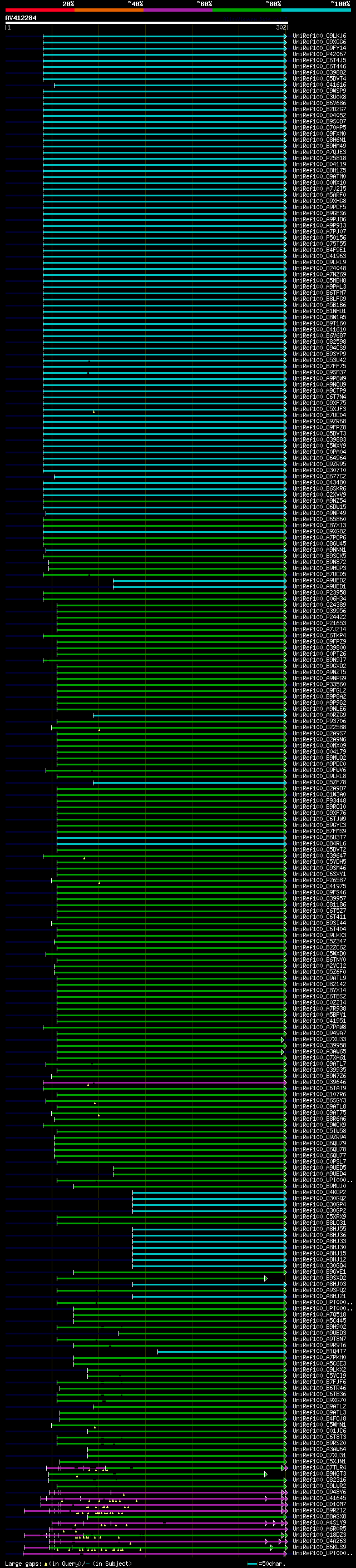Click the green ~80% identity legend segment
Viewport: 356px width, 1568px height.
tap(247, 10)
